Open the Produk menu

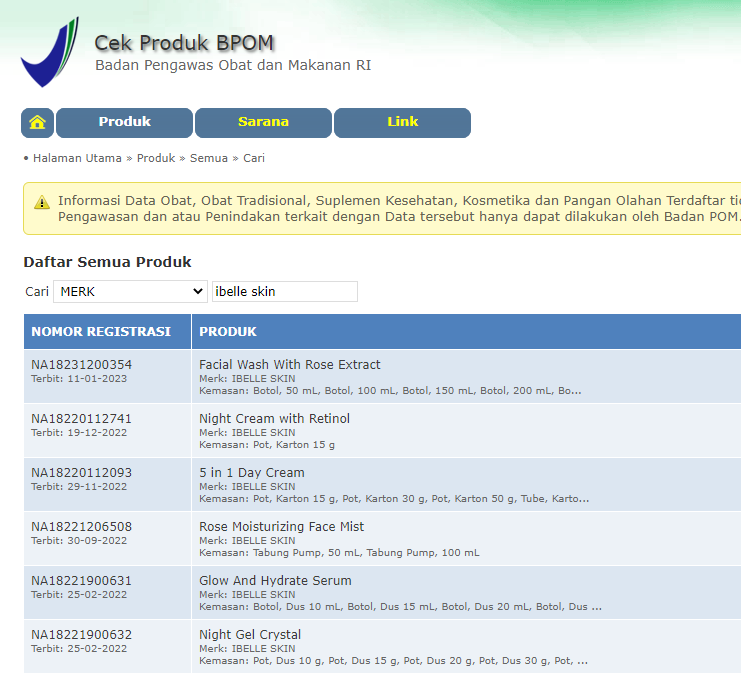click(x=125, y=122)
